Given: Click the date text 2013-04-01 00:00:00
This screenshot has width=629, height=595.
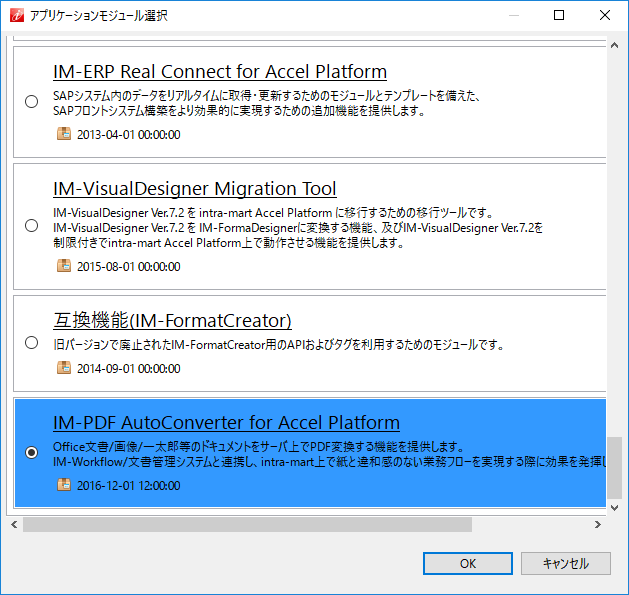Looking at the screenshot, I should [x=128, y=134].
